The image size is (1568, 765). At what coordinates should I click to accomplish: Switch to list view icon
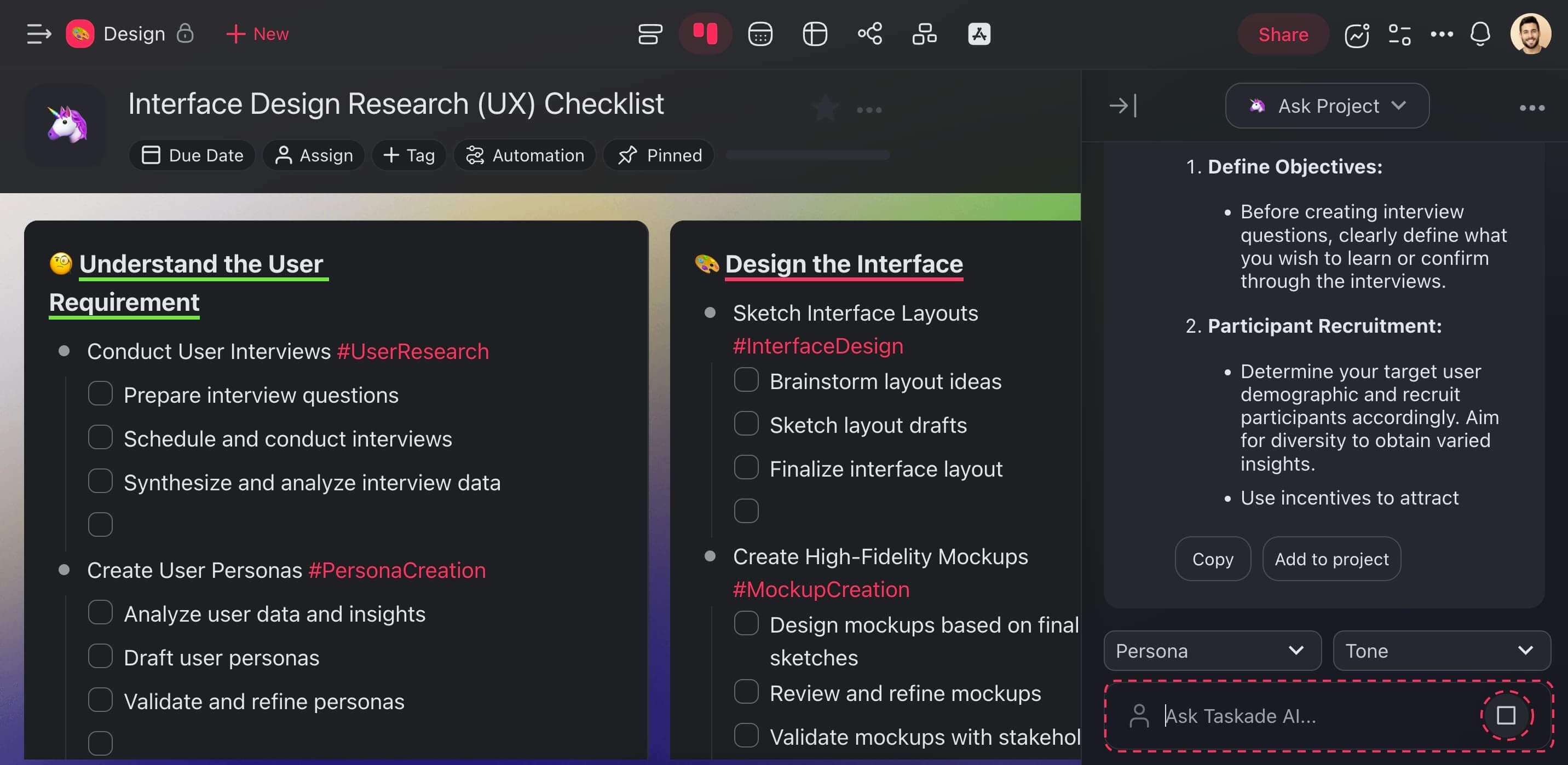pyautogui.click(x=649, y=34)
